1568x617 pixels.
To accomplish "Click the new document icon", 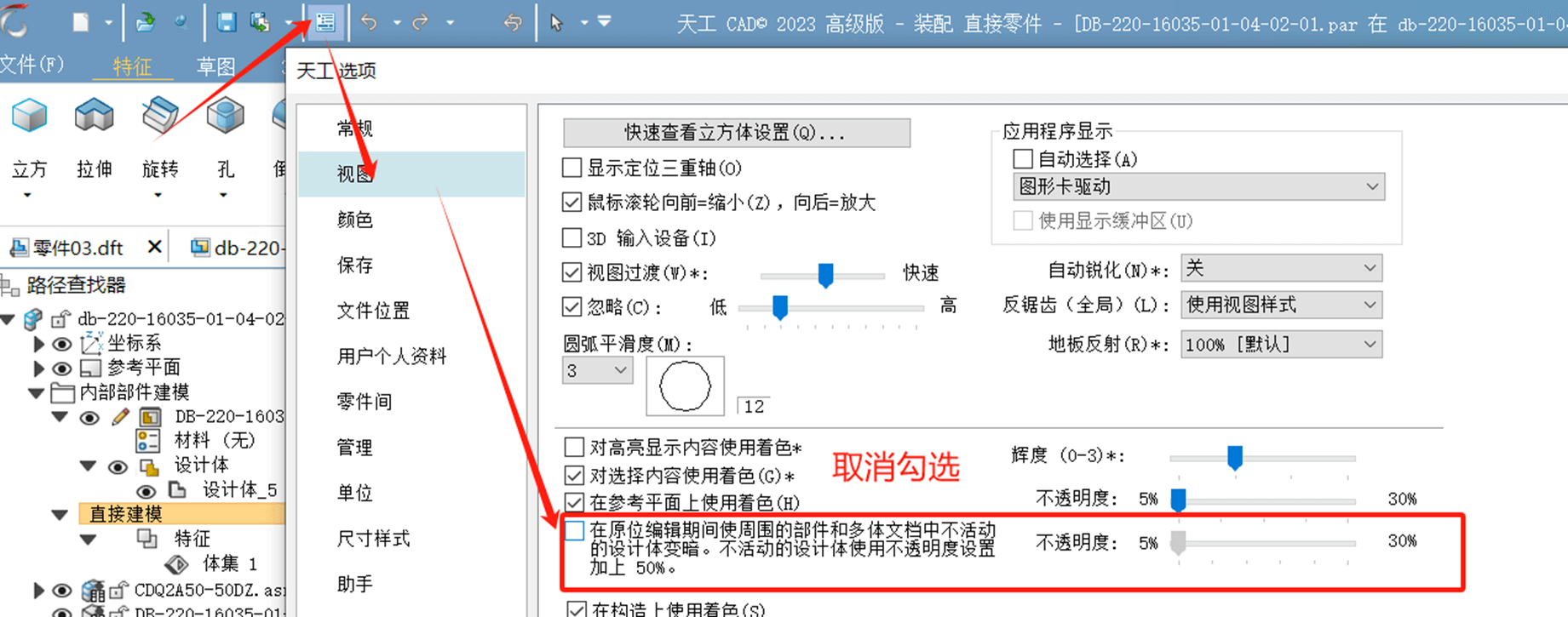I will [x=81, y=22].
